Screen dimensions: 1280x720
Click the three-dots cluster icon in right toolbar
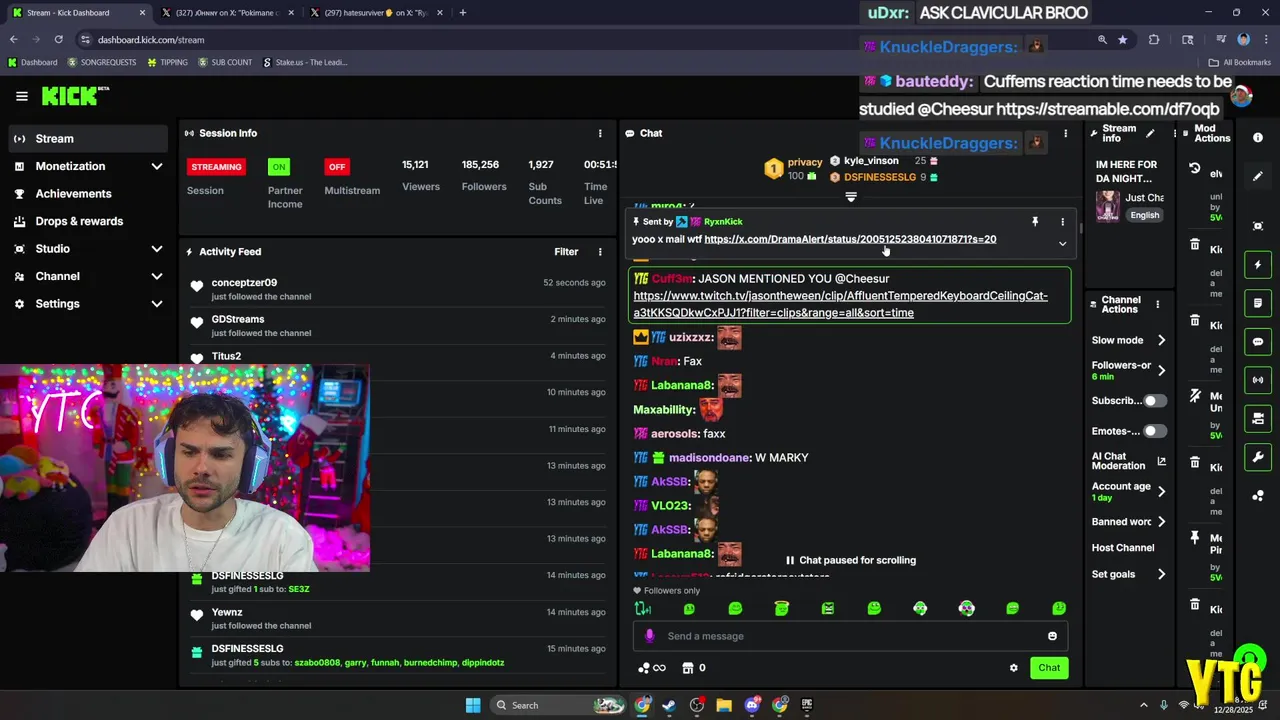click(x=1258, y=496)
